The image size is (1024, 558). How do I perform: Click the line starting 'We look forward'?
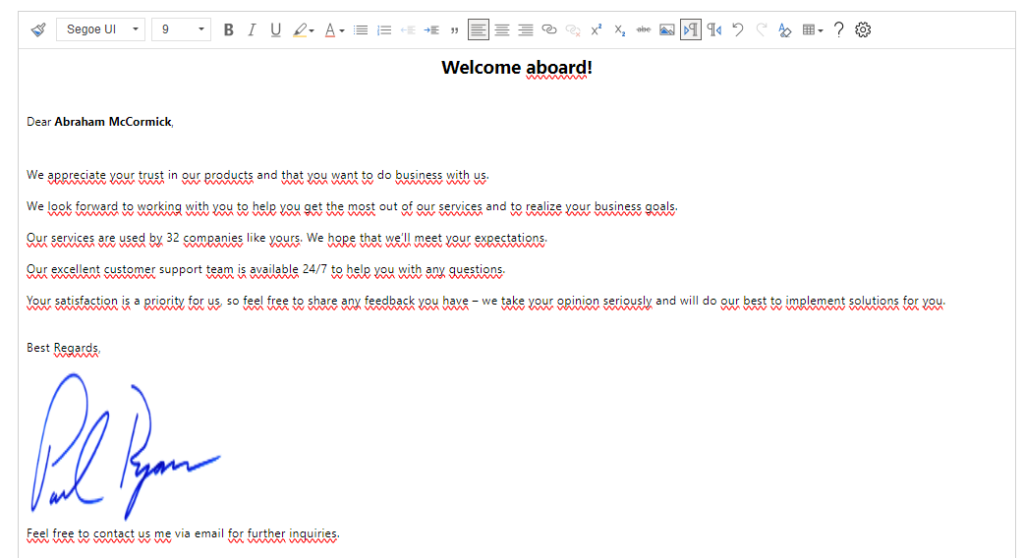click(352, 206)
